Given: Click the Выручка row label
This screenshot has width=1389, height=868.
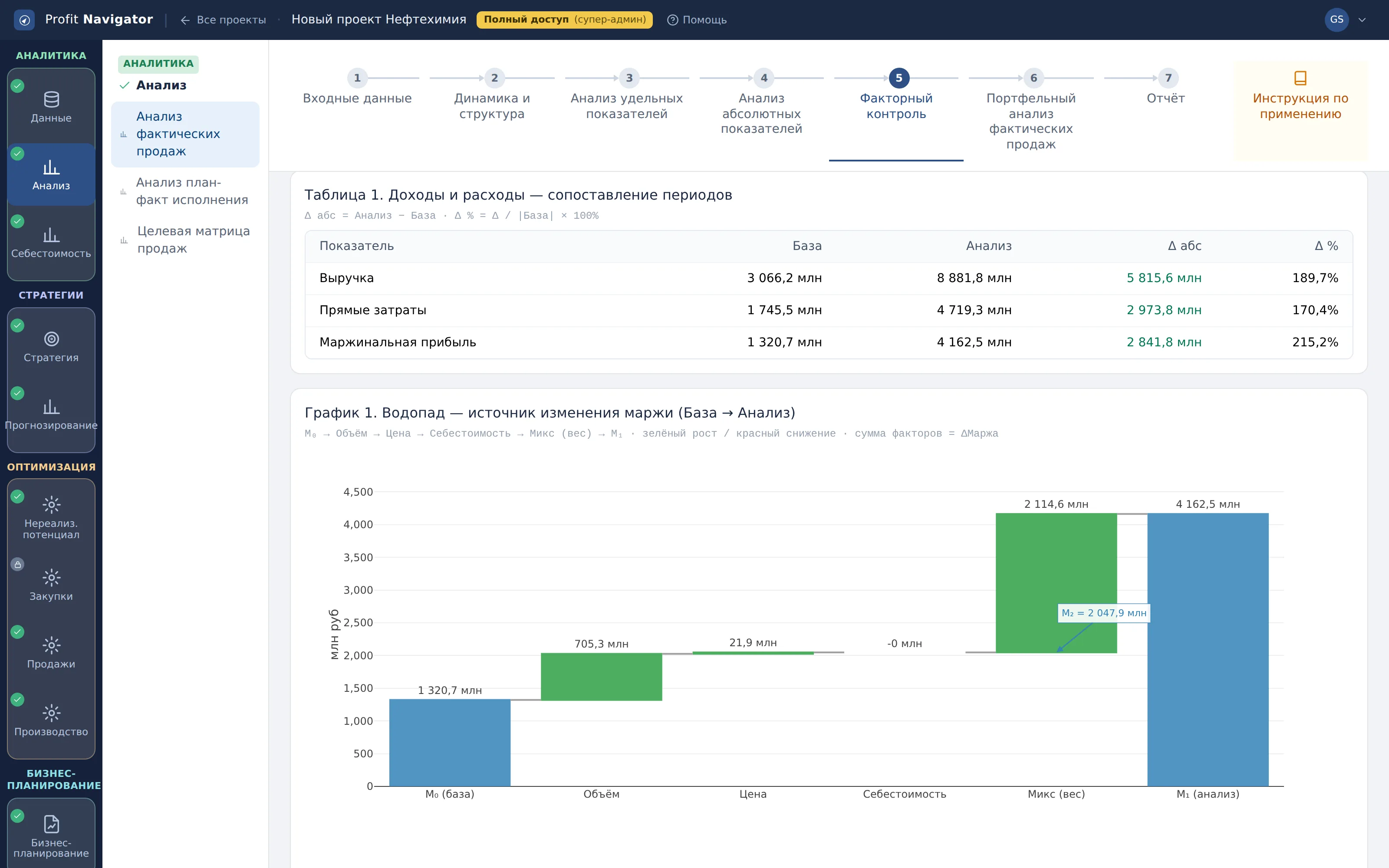Looking at the screenshot, I should tap(347, 279).
